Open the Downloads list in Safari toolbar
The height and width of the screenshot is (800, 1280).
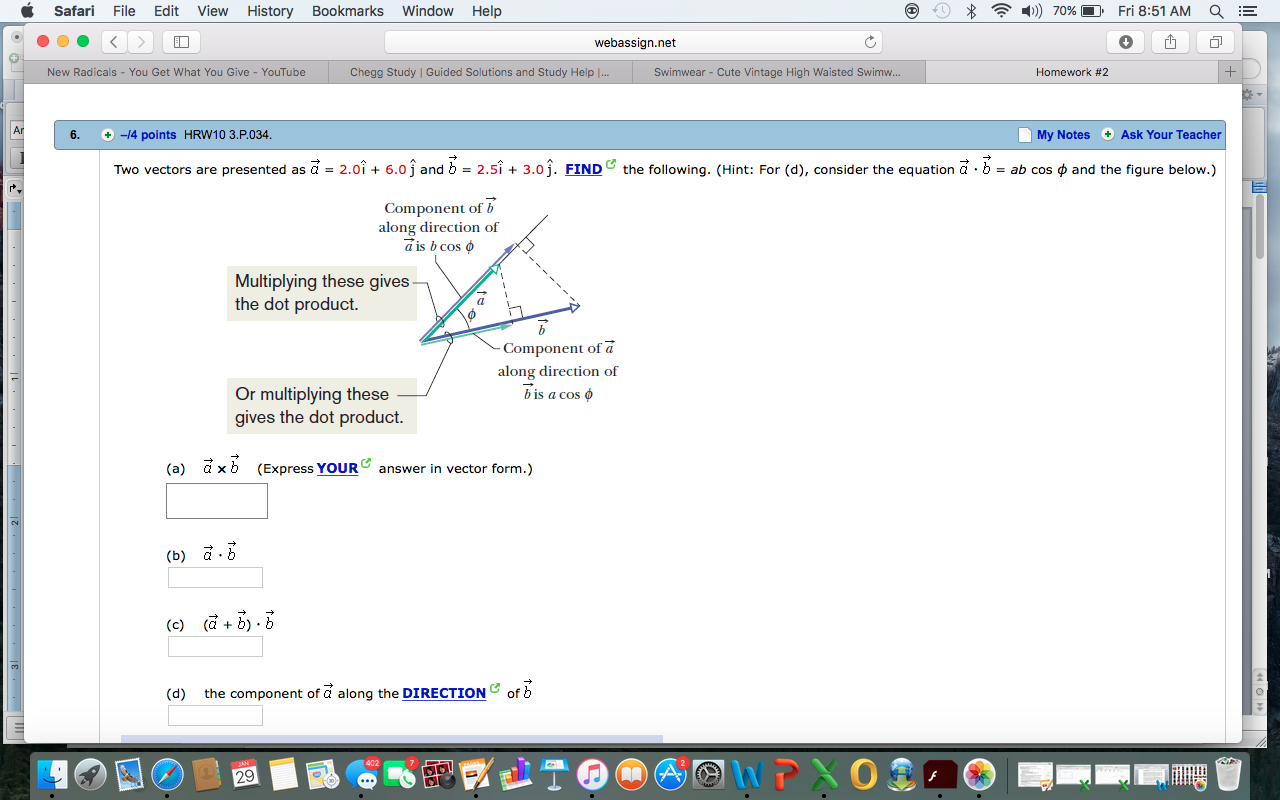tap(1126, 43)
